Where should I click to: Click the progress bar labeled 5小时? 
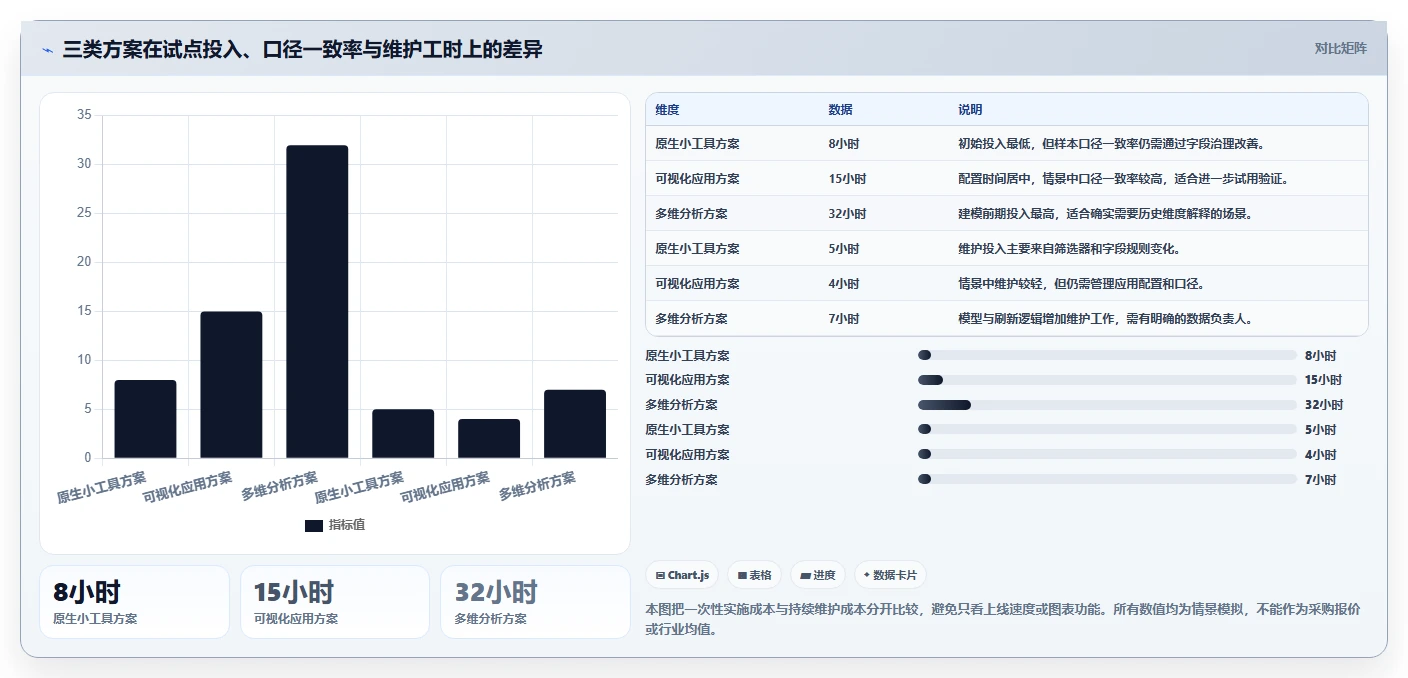(1107, 430)
